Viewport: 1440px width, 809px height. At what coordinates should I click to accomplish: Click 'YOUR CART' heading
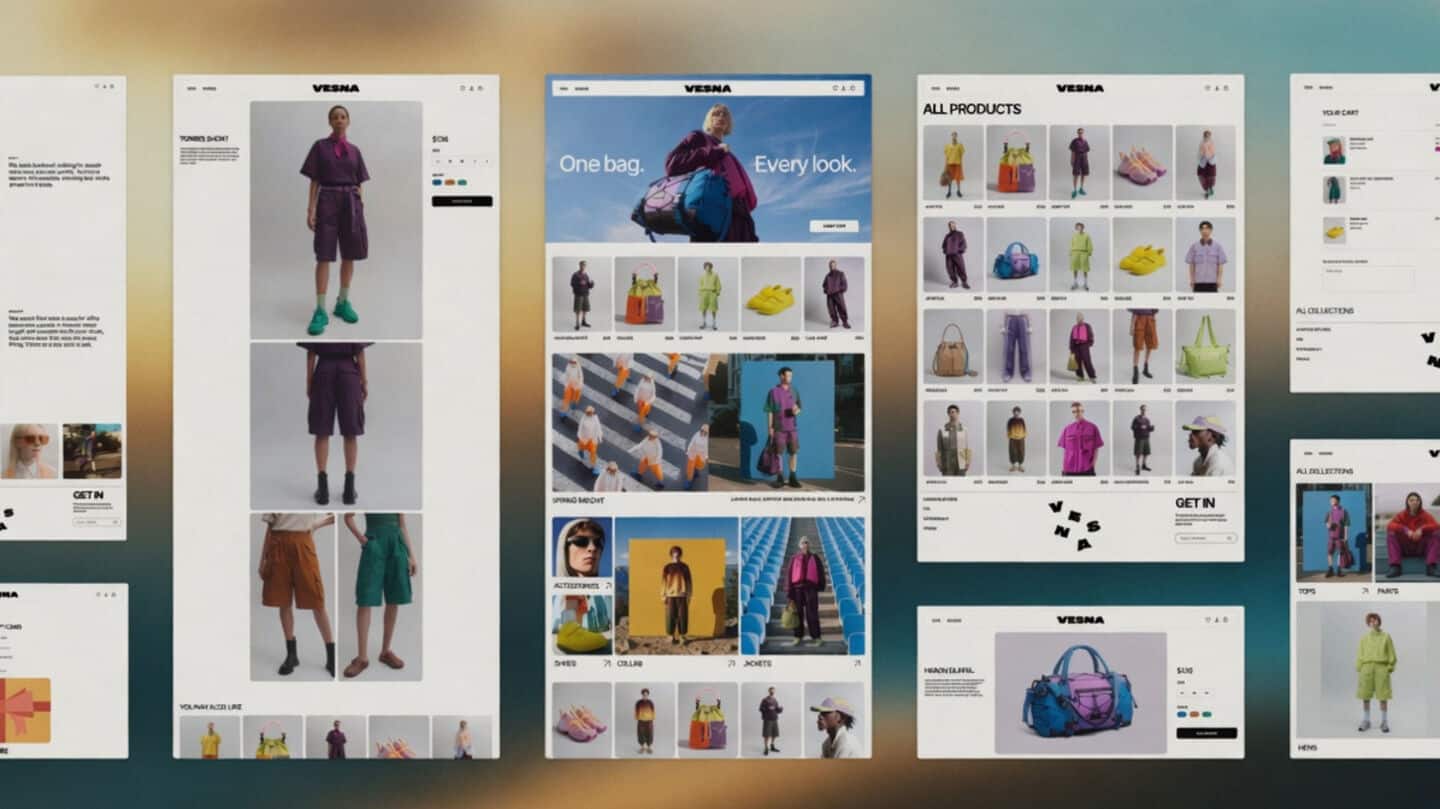(x=1340, y=113)
